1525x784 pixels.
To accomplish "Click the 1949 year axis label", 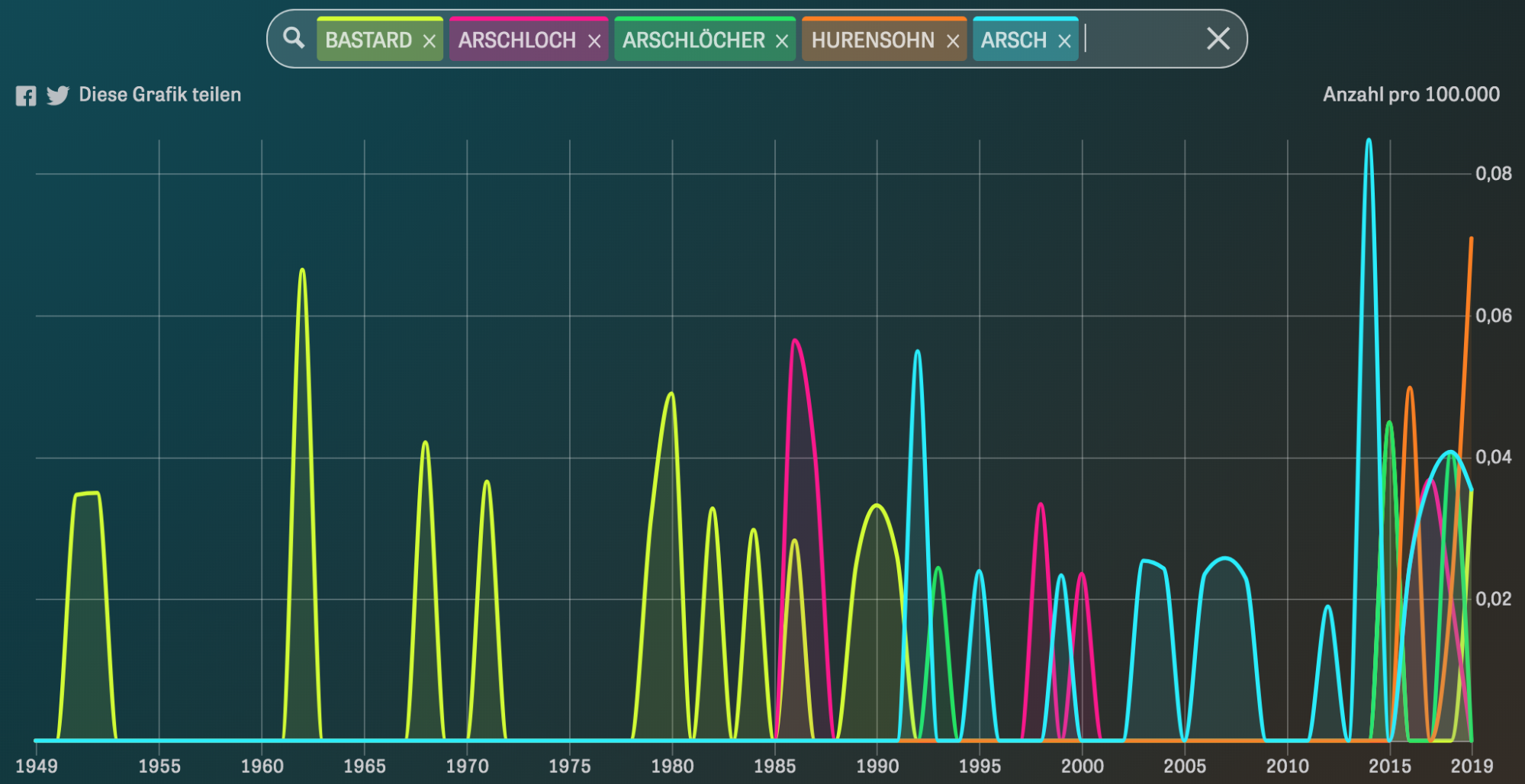I will [37, 766].
